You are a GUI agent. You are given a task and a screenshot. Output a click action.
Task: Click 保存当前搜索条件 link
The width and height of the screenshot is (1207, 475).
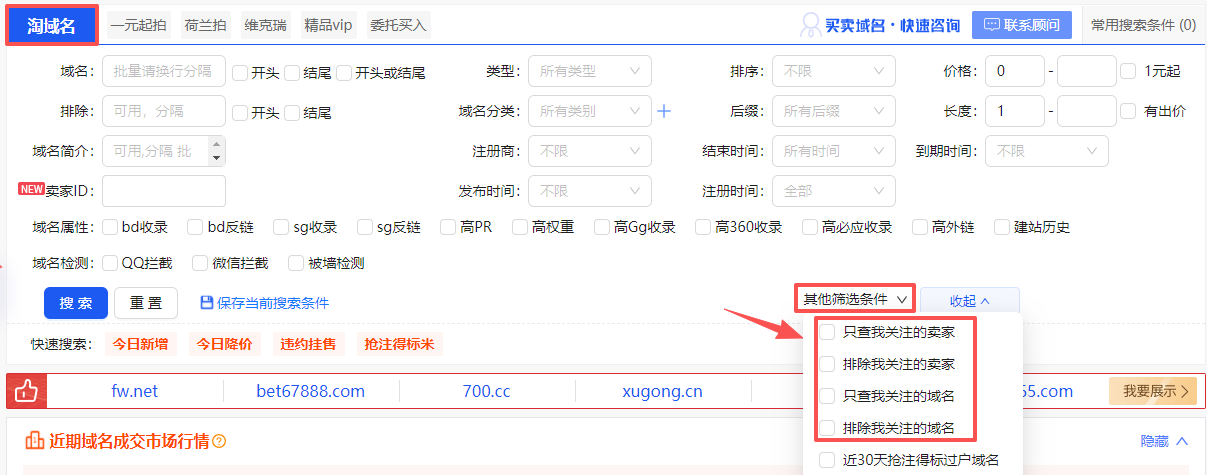pyautogui.click(x=273, y=302)
